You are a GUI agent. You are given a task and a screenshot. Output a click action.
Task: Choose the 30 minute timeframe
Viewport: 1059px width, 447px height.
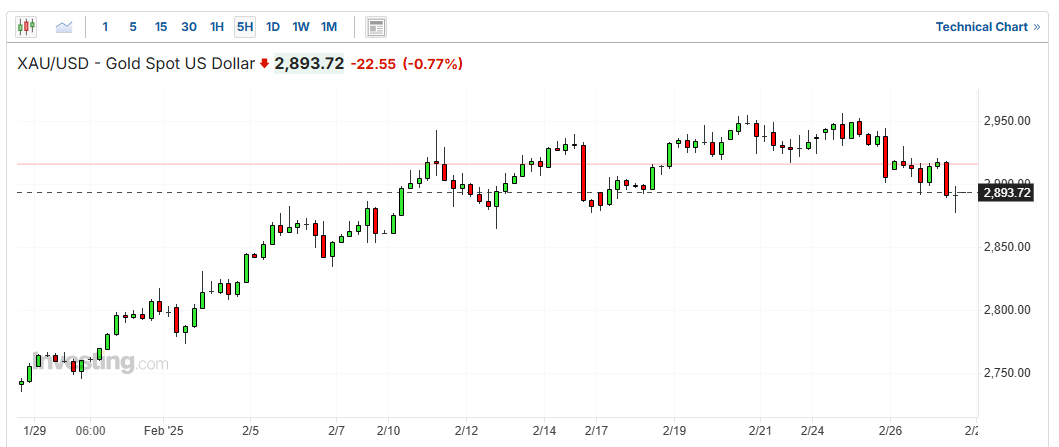(x=189, y=27)
